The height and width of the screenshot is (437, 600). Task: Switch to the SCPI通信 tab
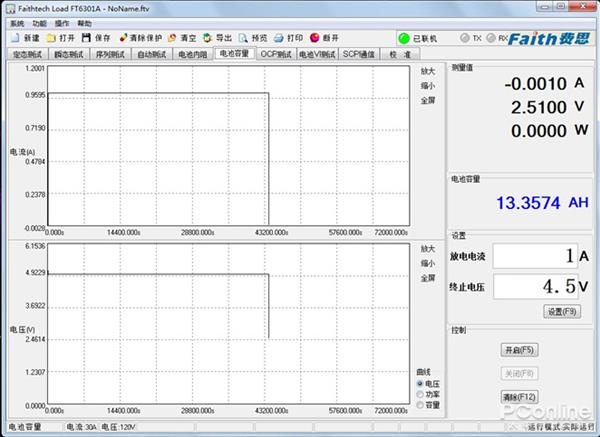[x=359, y=54]
